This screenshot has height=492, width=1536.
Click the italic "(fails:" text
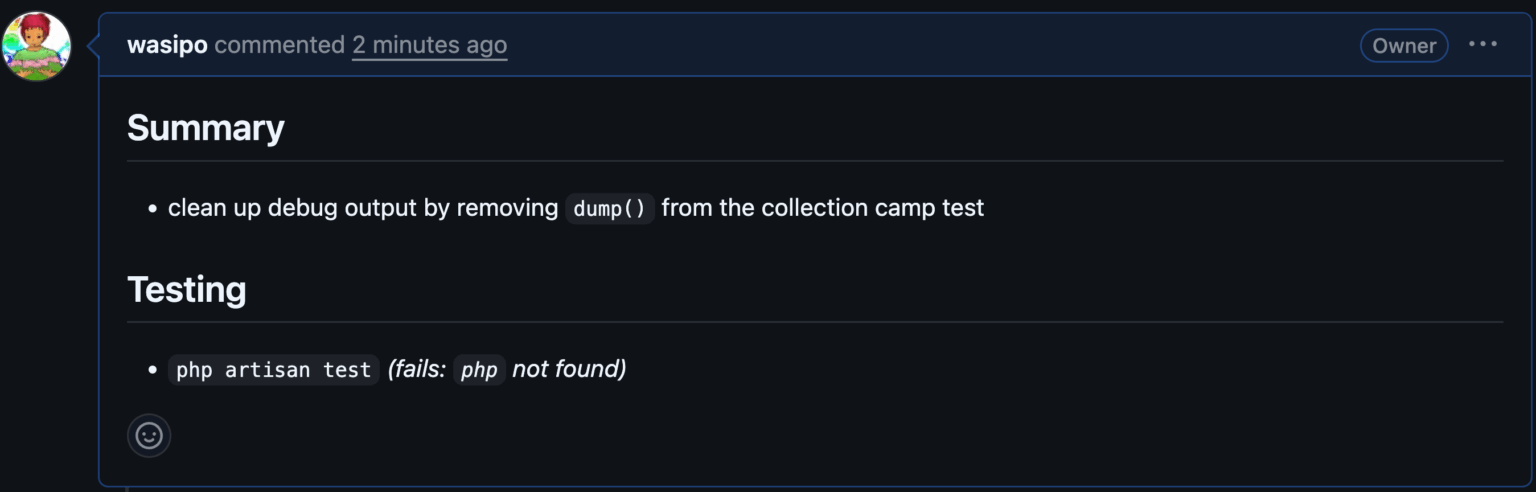click(x=416, y=369)
